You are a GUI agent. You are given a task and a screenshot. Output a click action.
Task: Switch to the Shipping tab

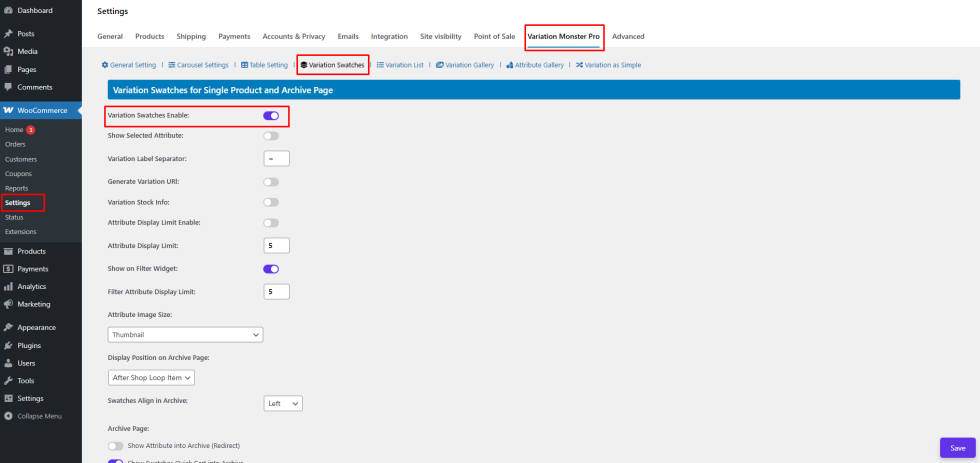[191, 37]
